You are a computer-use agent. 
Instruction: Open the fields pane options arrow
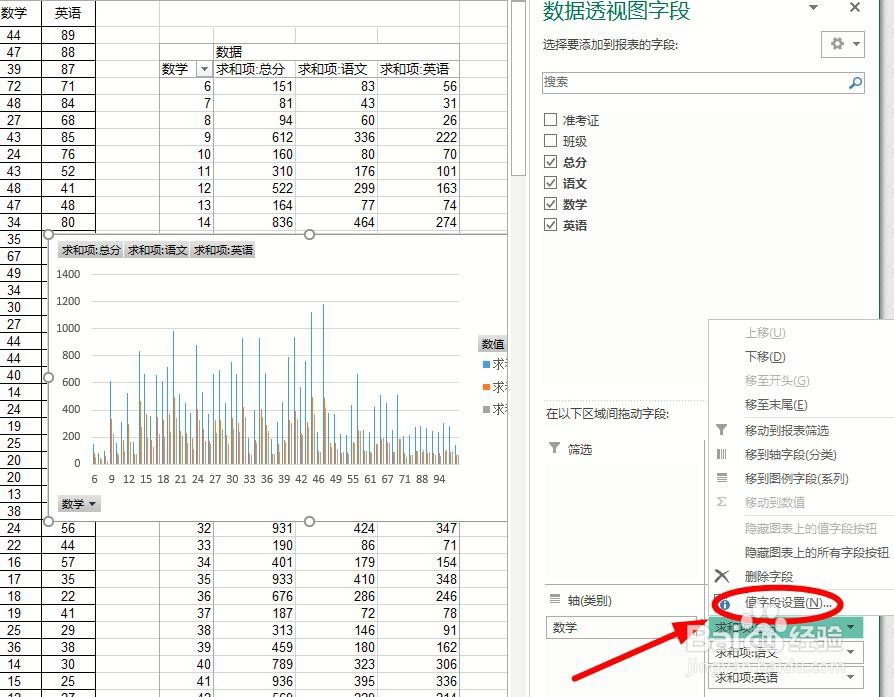(x=813, y=7)
